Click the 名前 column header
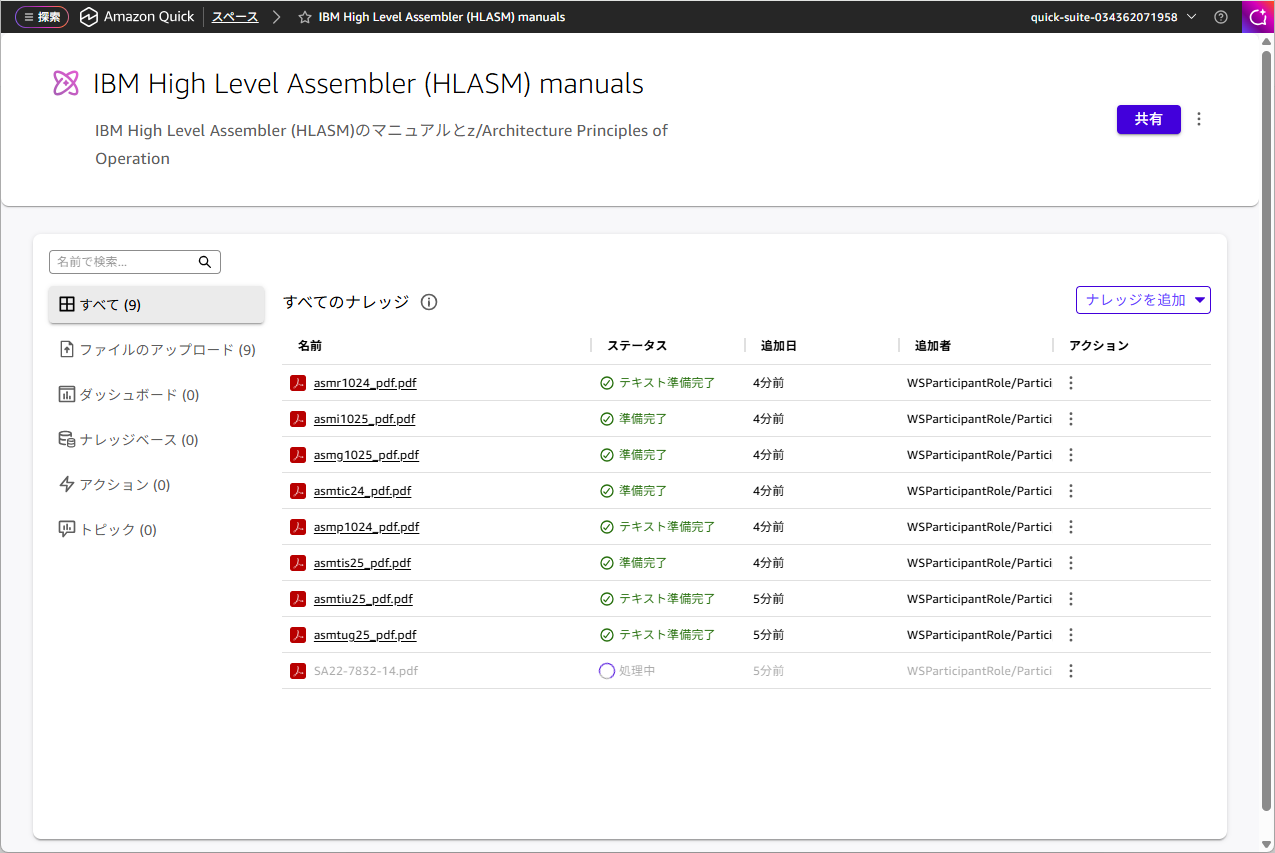 (x=310, y=346)
